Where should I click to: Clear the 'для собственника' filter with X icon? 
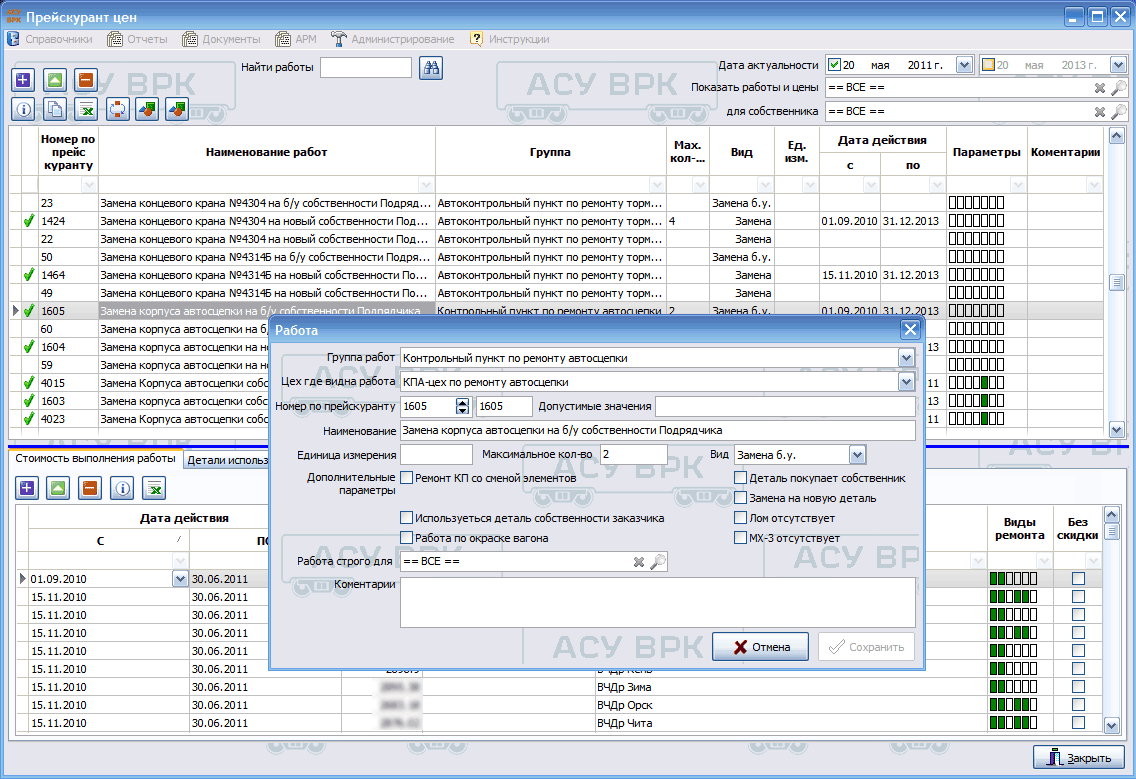click(x=1100, y=112)
